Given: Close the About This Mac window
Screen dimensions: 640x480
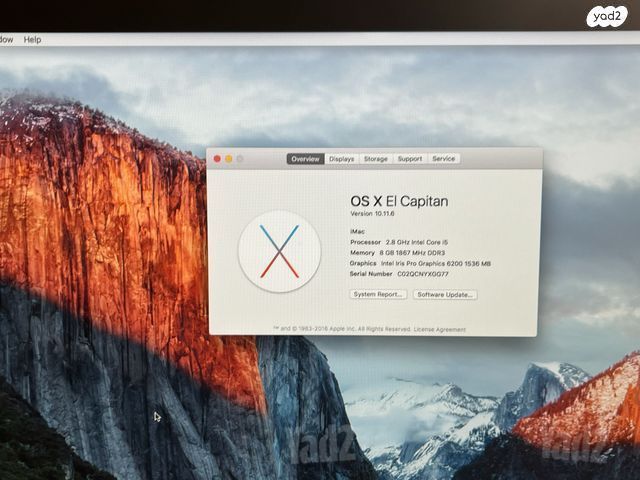Looking at the screenshot, I should (217, 159).
